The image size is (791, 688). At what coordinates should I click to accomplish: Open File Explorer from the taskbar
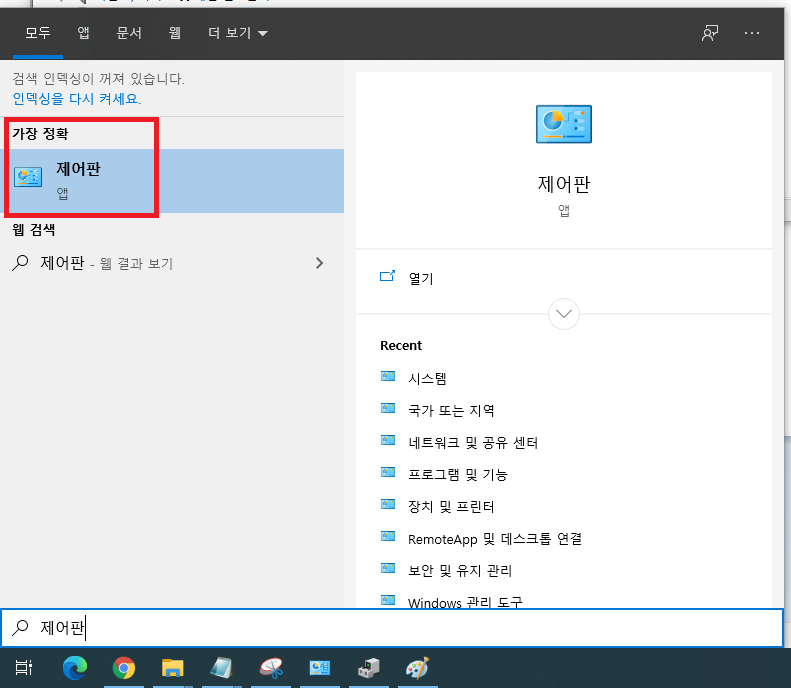pyautogui.click(x=173, y=668)
